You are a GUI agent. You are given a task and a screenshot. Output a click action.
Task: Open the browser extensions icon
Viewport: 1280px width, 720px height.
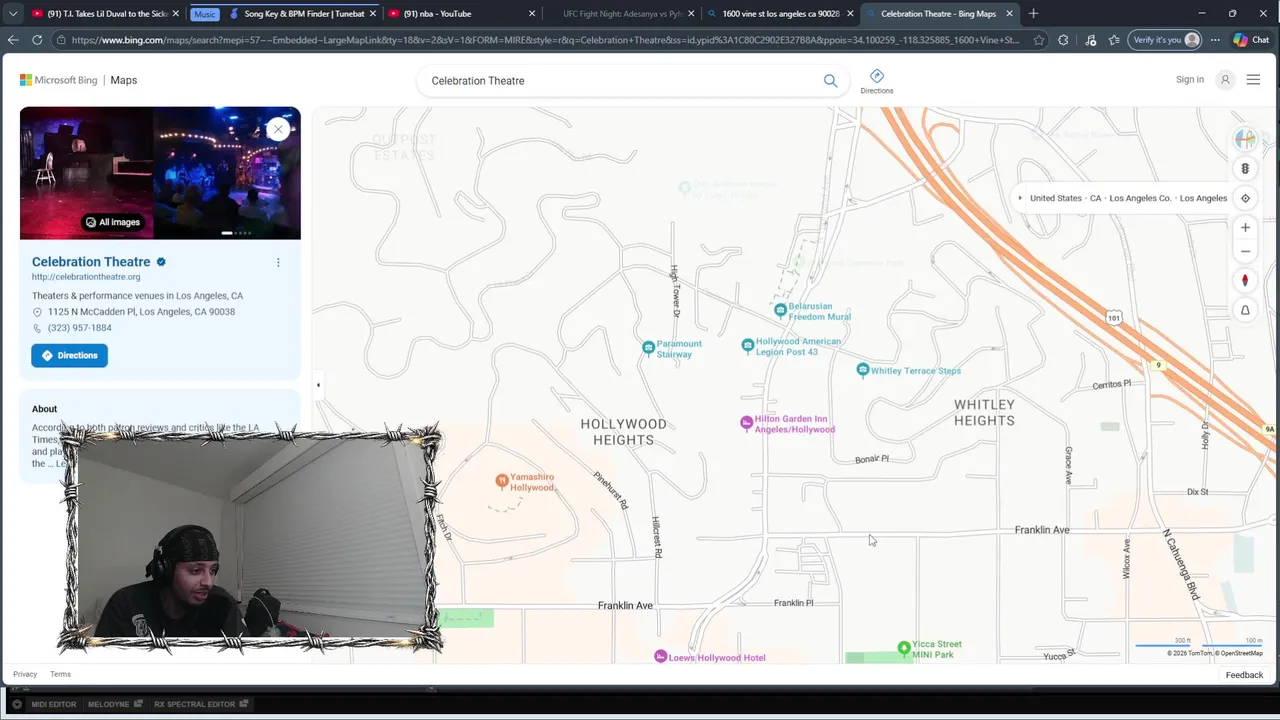pos(1063,40)
